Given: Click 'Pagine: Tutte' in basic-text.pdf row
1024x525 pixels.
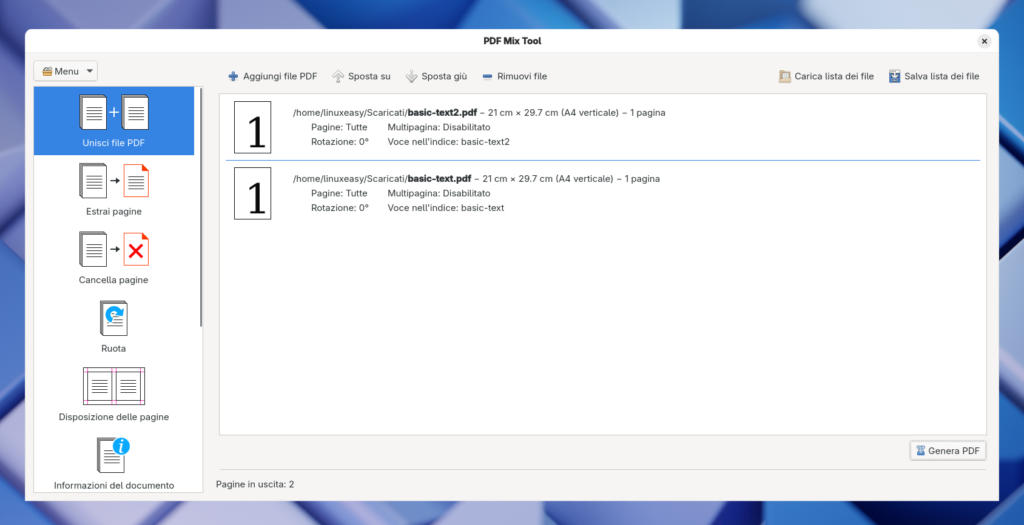Looking at the screenshot, I should point(339,193).
